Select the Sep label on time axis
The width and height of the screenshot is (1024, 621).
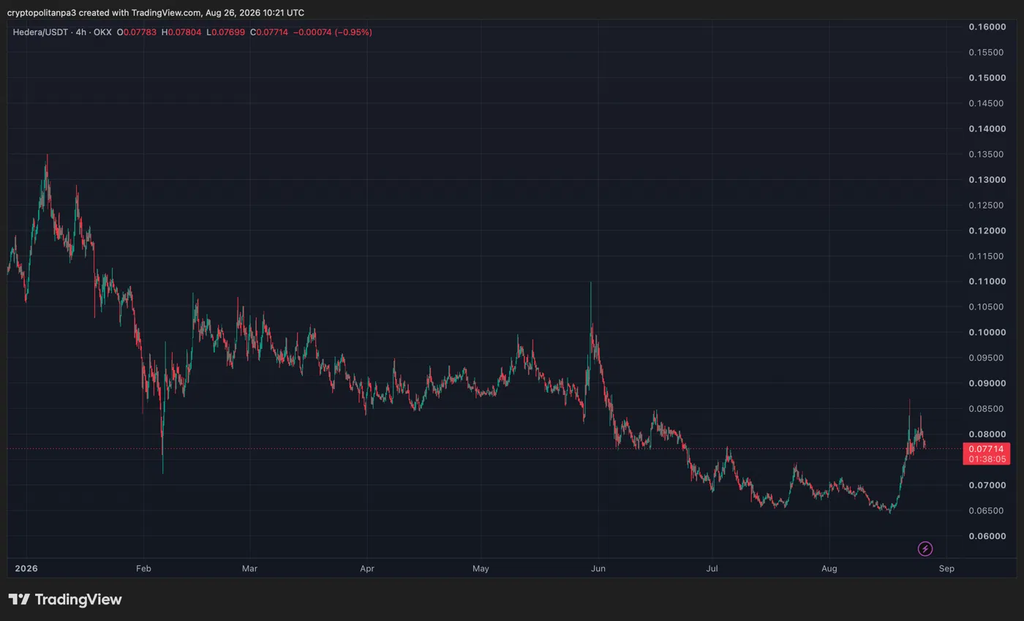[x=946, y=568]
